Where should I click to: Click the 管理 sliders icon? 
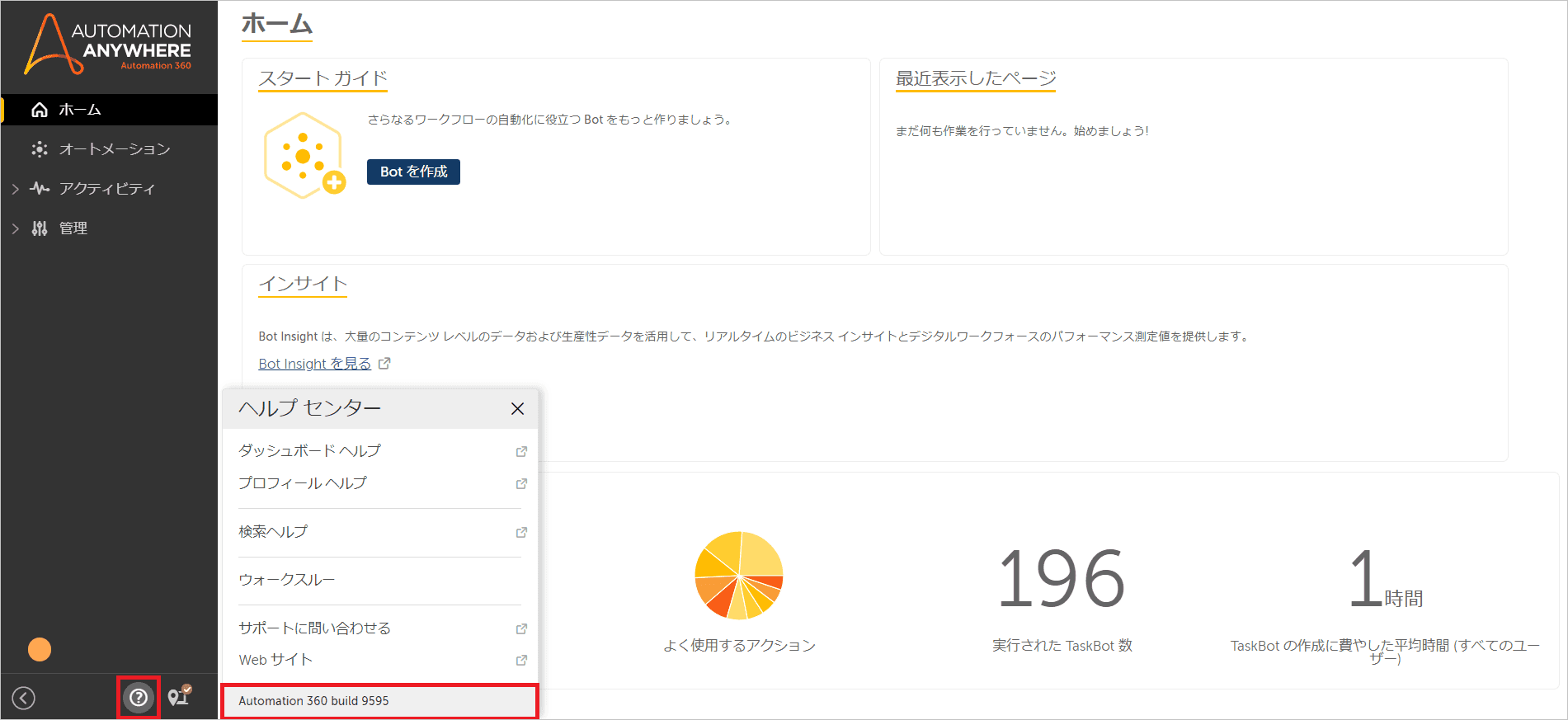[x=39, y=228]
